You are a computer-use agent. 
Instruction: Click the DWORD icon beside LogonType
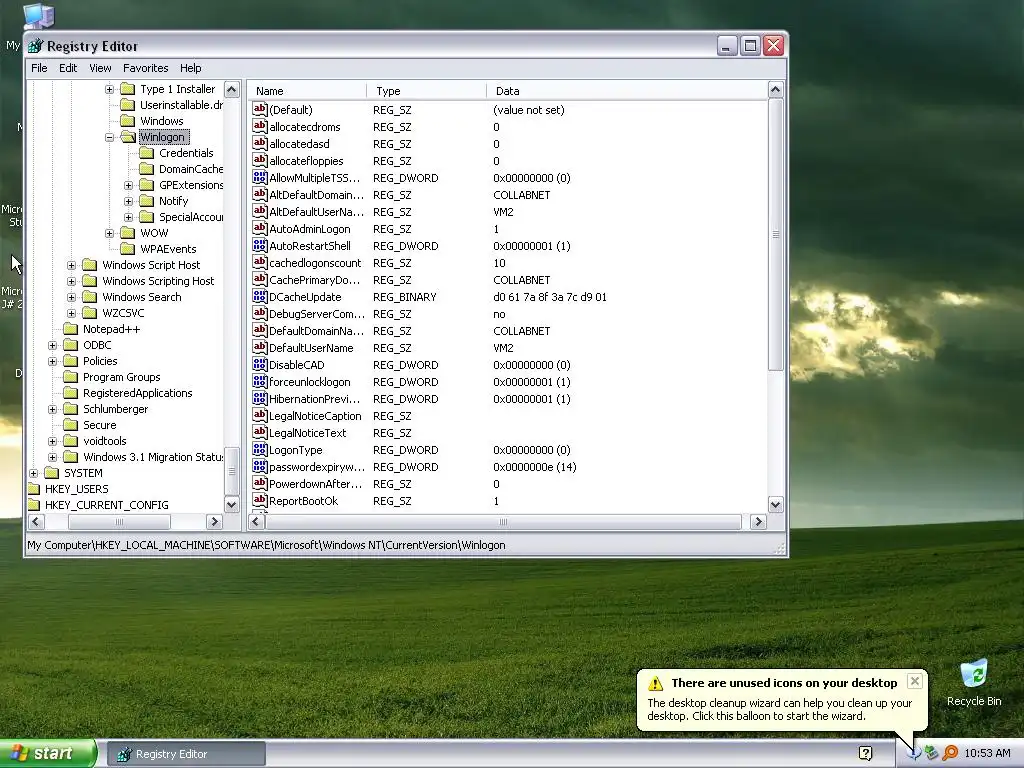260,449
